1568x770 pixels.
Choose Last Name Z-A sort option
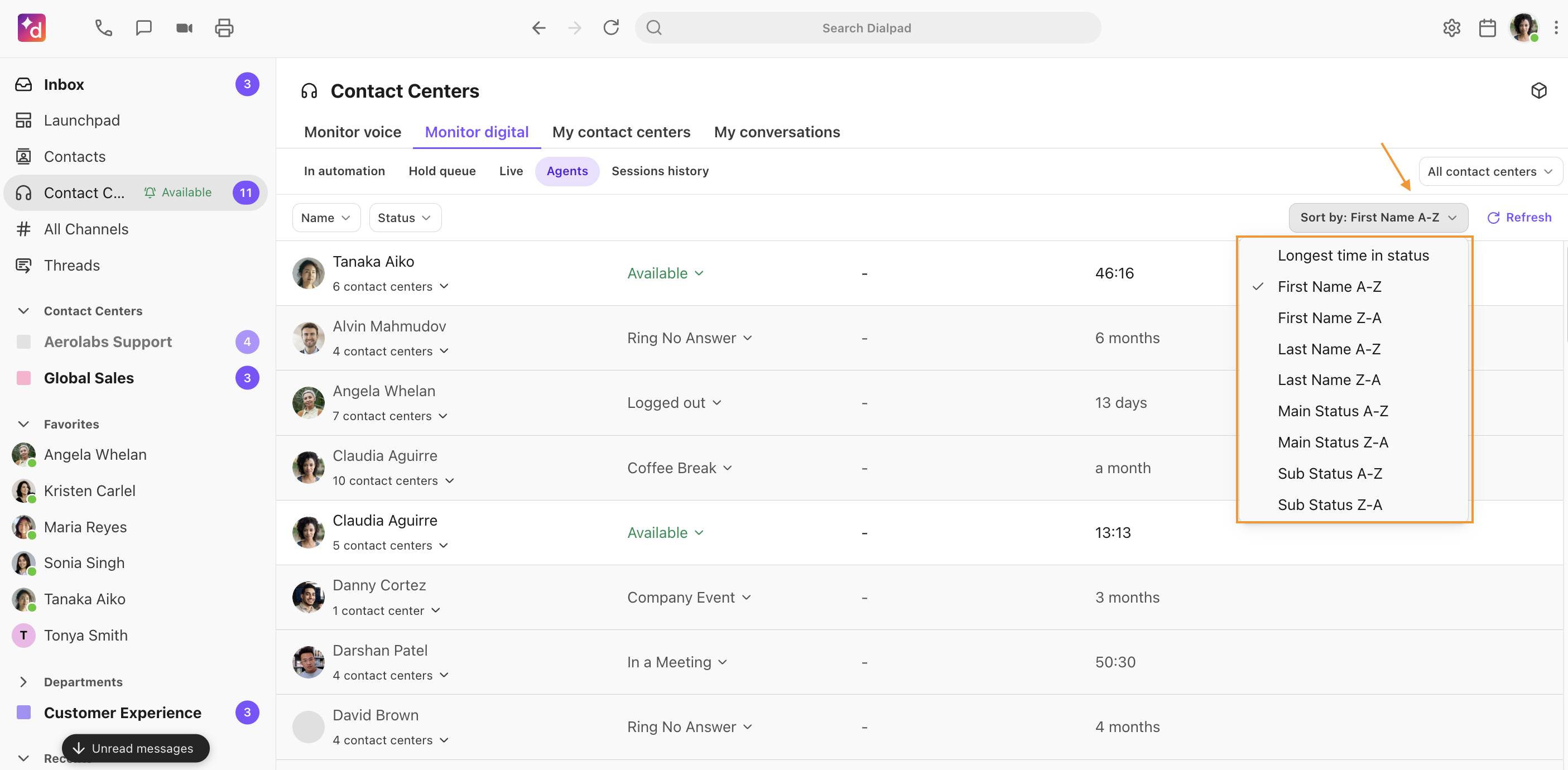click(x=1354, y=380)
